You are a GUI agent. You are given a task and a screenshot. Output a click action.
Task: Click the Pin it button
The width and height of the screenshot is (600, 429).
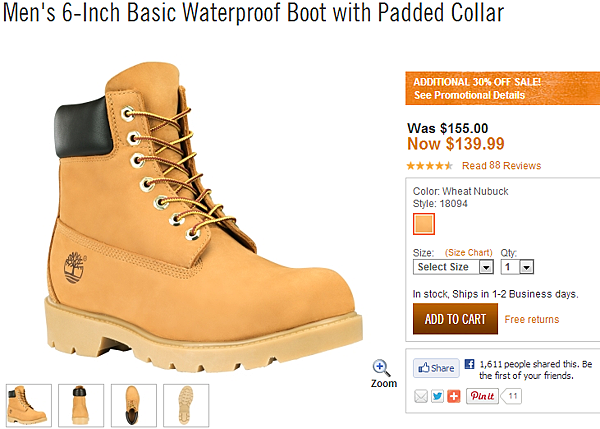482,396
